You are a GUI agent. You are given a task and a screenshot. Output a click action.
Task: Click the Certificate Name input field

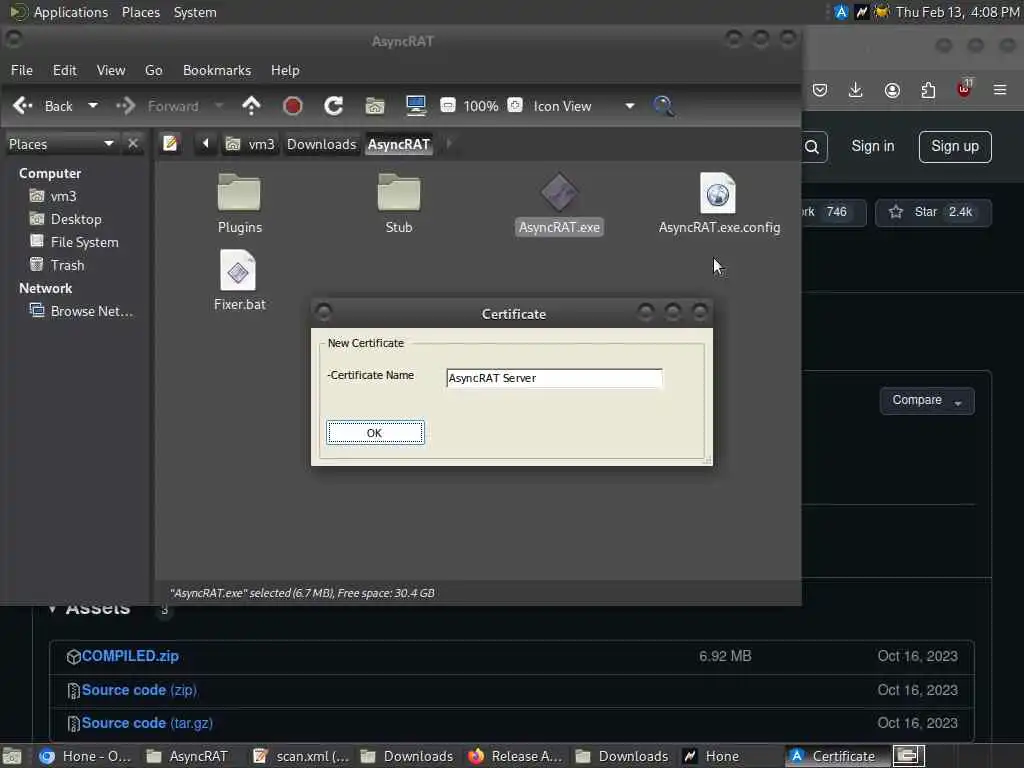(554, 378)
